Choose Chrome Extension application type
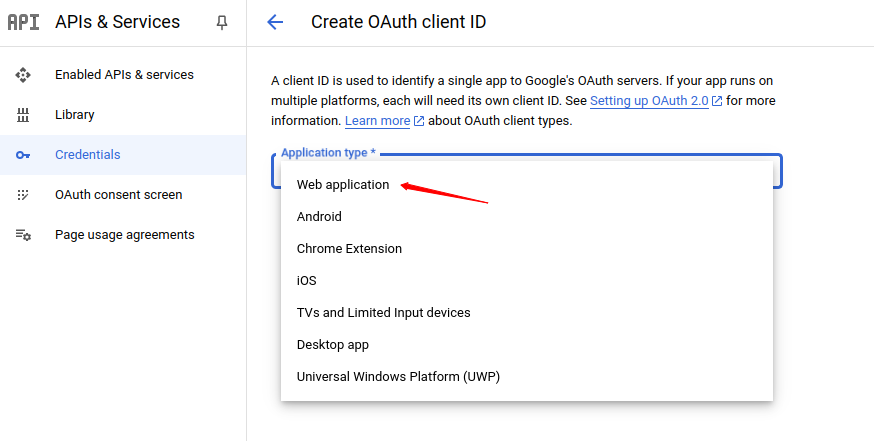The width and height of the screenshot is (874, 441). [527, 249]
